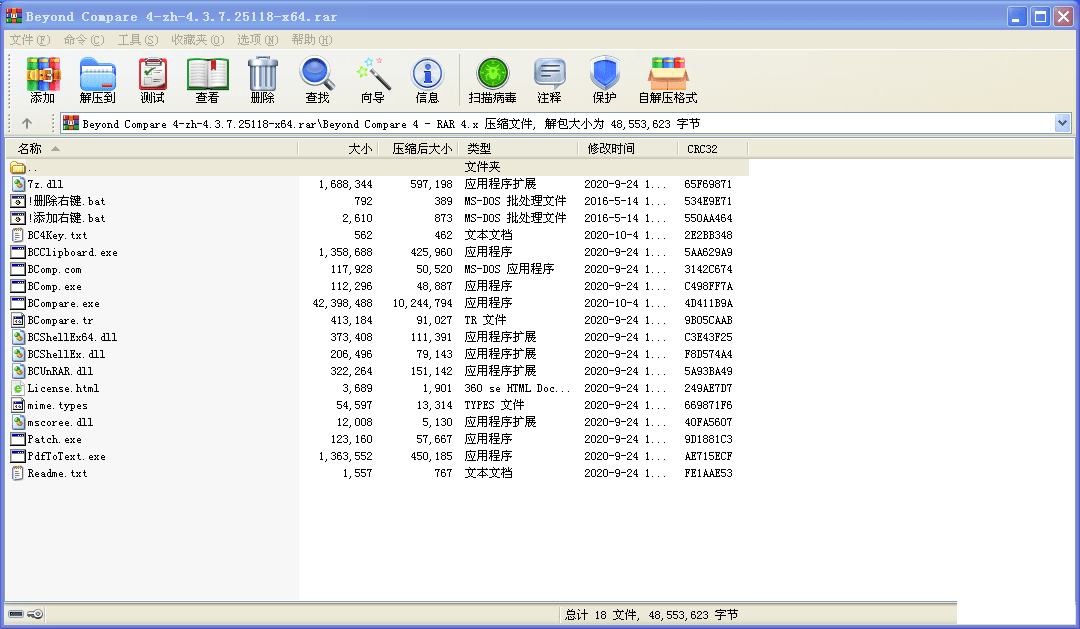This screenshot has height=629, width=1080.
Task: Select the PdfToText.exe file name
Action: 66,456
